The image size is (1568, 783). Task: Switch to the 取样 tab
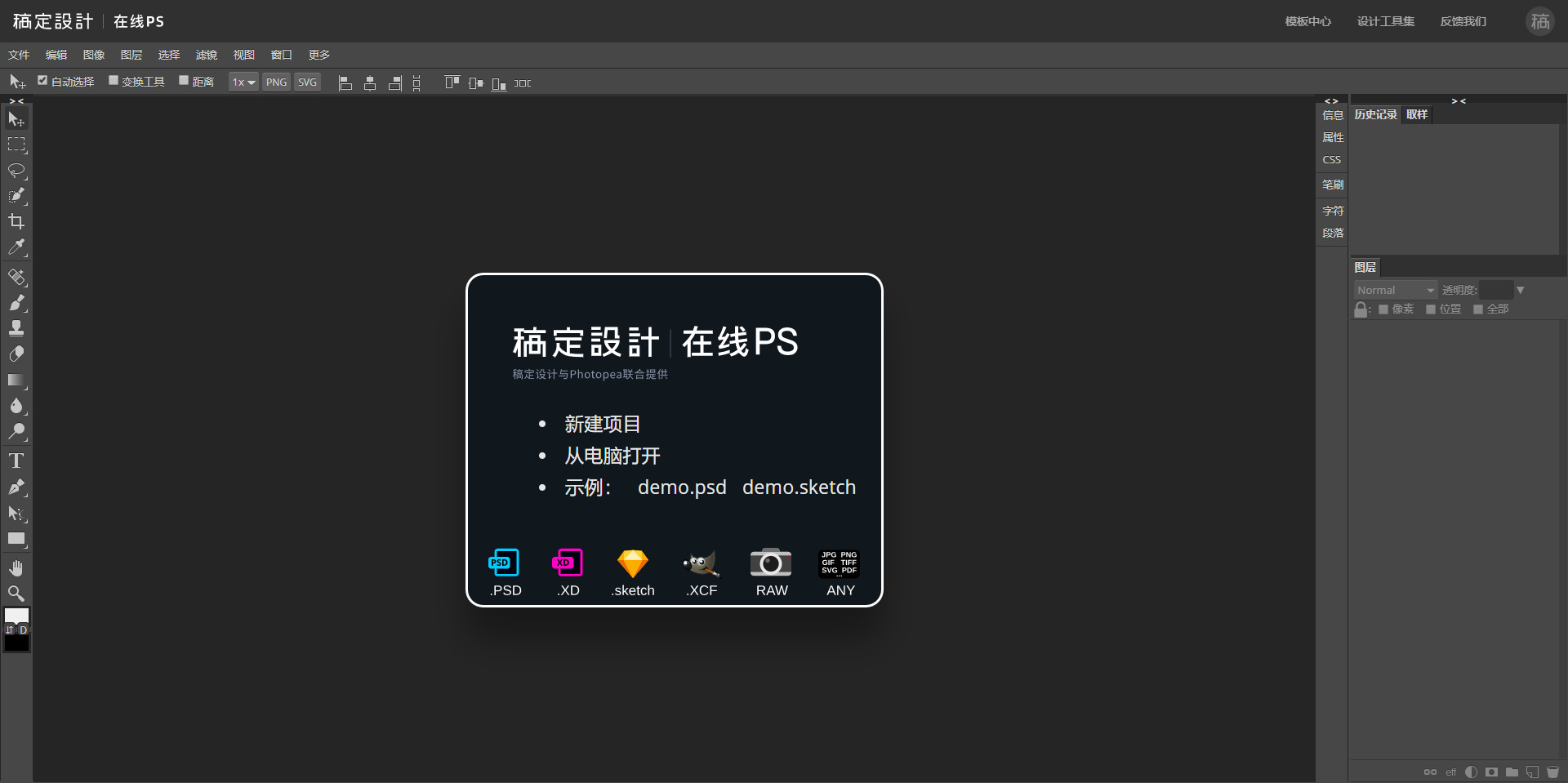[1417, 115]
